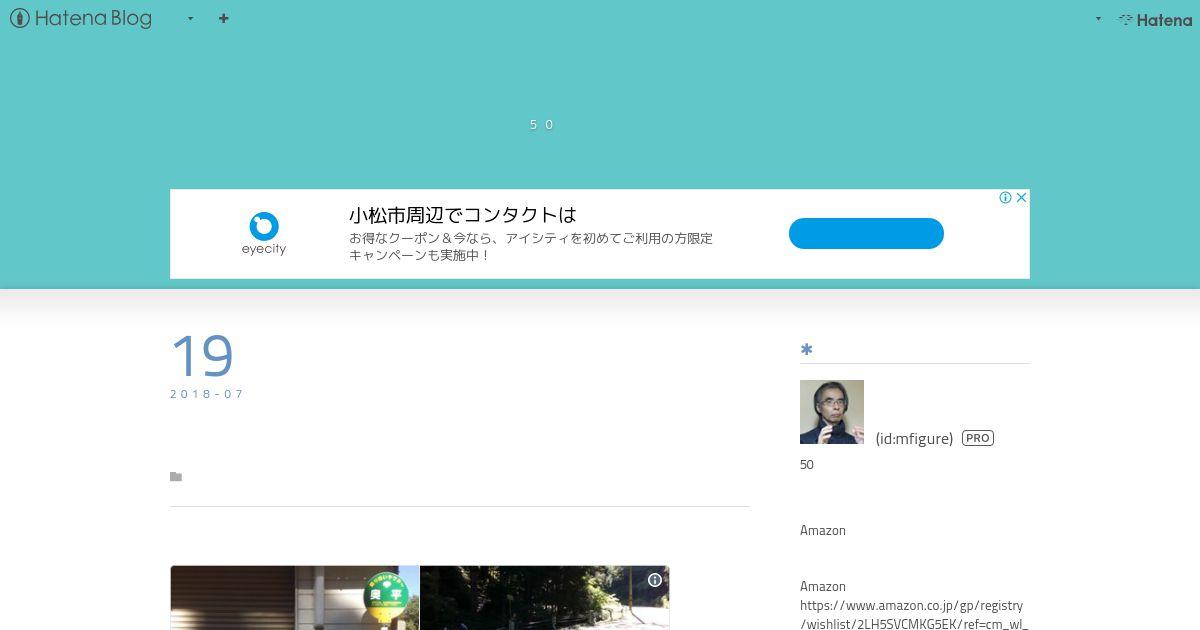Image resolution: width=1200 pixels, height=630 pixels.
Task: Expand the dropdown arrow beside Hatena logo
Action: click(1098, 19)
